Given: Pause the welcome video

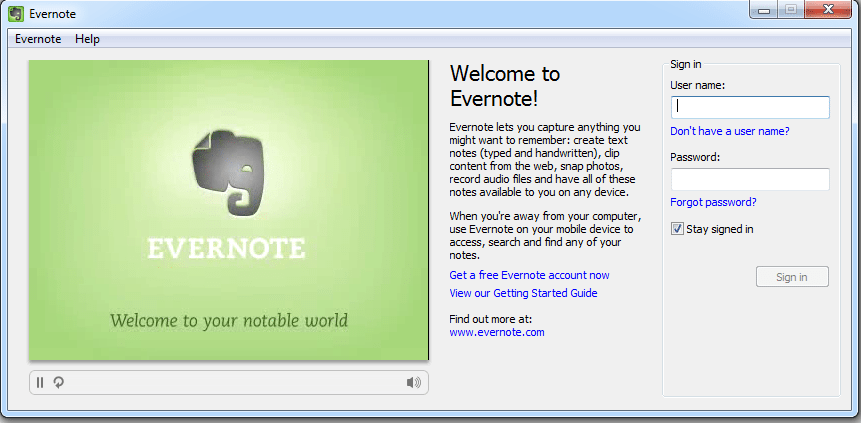Looking at the screenshot, I should (x=40, y=382).
